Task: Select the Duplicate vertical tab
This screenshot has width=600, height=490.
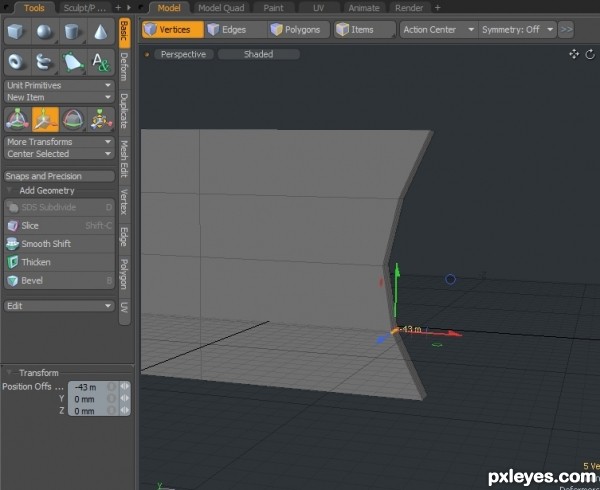Action: coord(124,111)
